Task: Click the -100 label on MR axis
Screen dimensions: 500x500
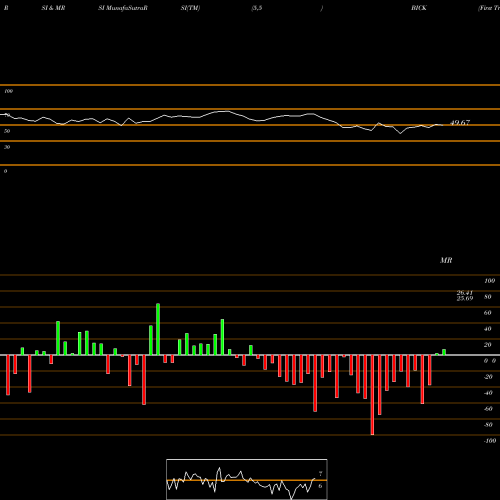Action: pos(490,441)
